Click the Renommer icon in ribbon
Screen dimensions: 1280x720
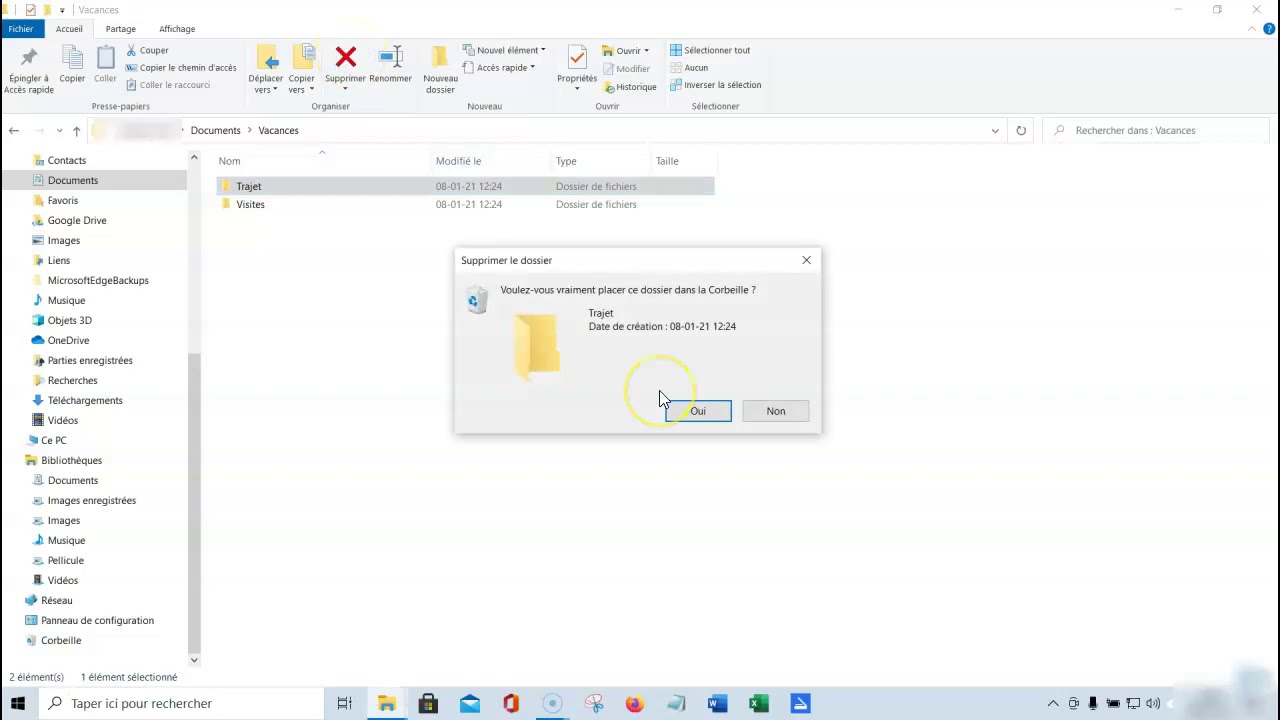[390, 58]
